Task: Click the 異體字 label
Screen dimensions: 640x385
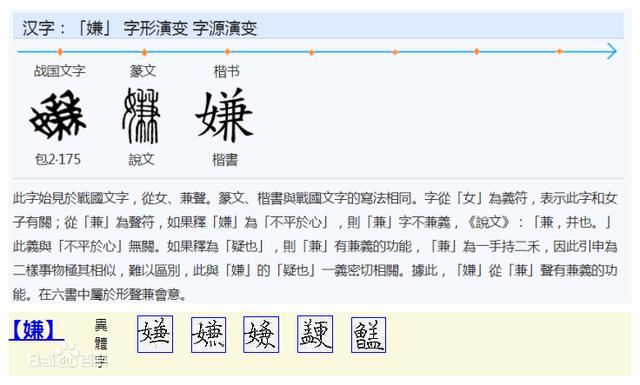Action: [x=100, y=343]
